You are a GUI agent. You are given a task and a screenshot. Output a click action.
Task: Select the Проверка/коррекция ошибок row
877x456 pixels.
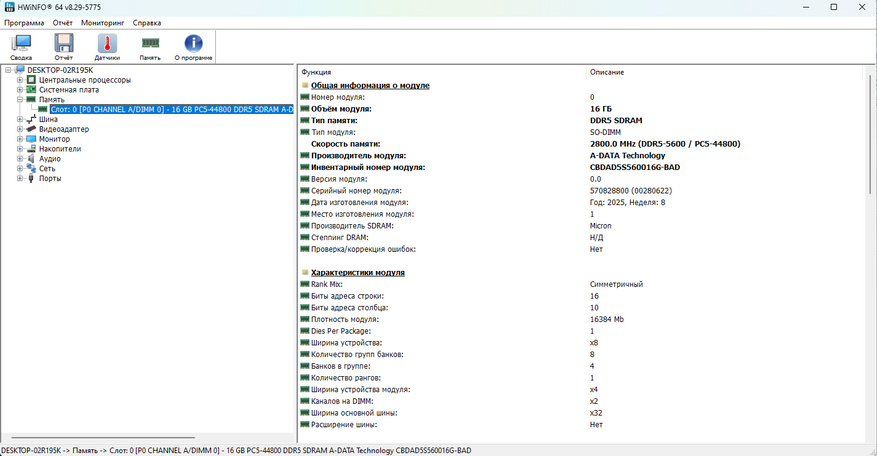coord(582,249)
